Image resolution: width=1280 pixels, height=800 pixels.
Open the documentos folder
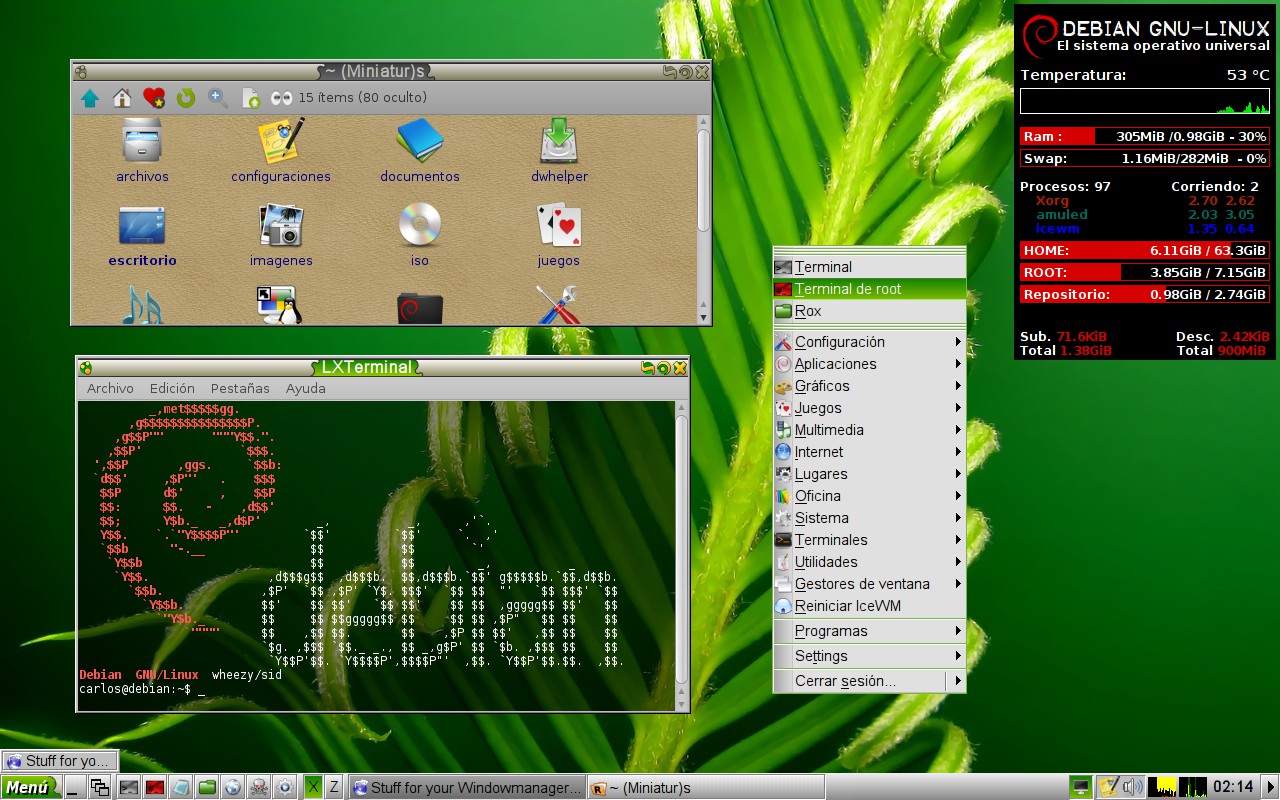pyautogui.click(x=419, y=151)
